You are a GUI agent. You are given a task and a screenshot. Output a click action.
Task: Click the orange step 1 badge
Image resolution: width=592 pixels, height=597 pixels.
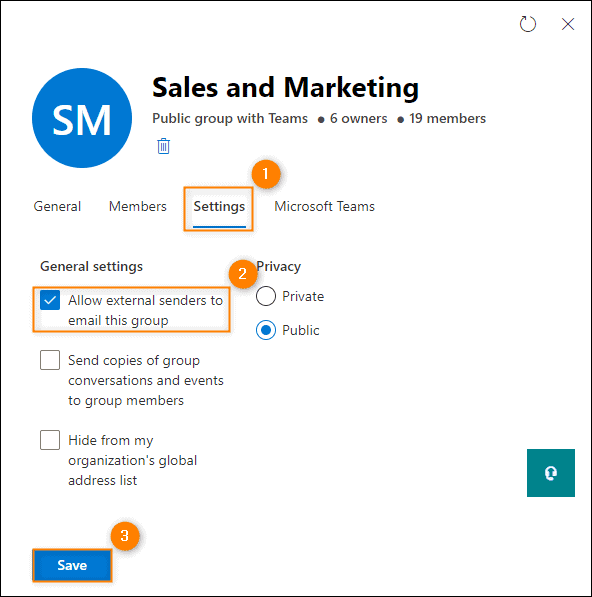[x=266, y=174]
